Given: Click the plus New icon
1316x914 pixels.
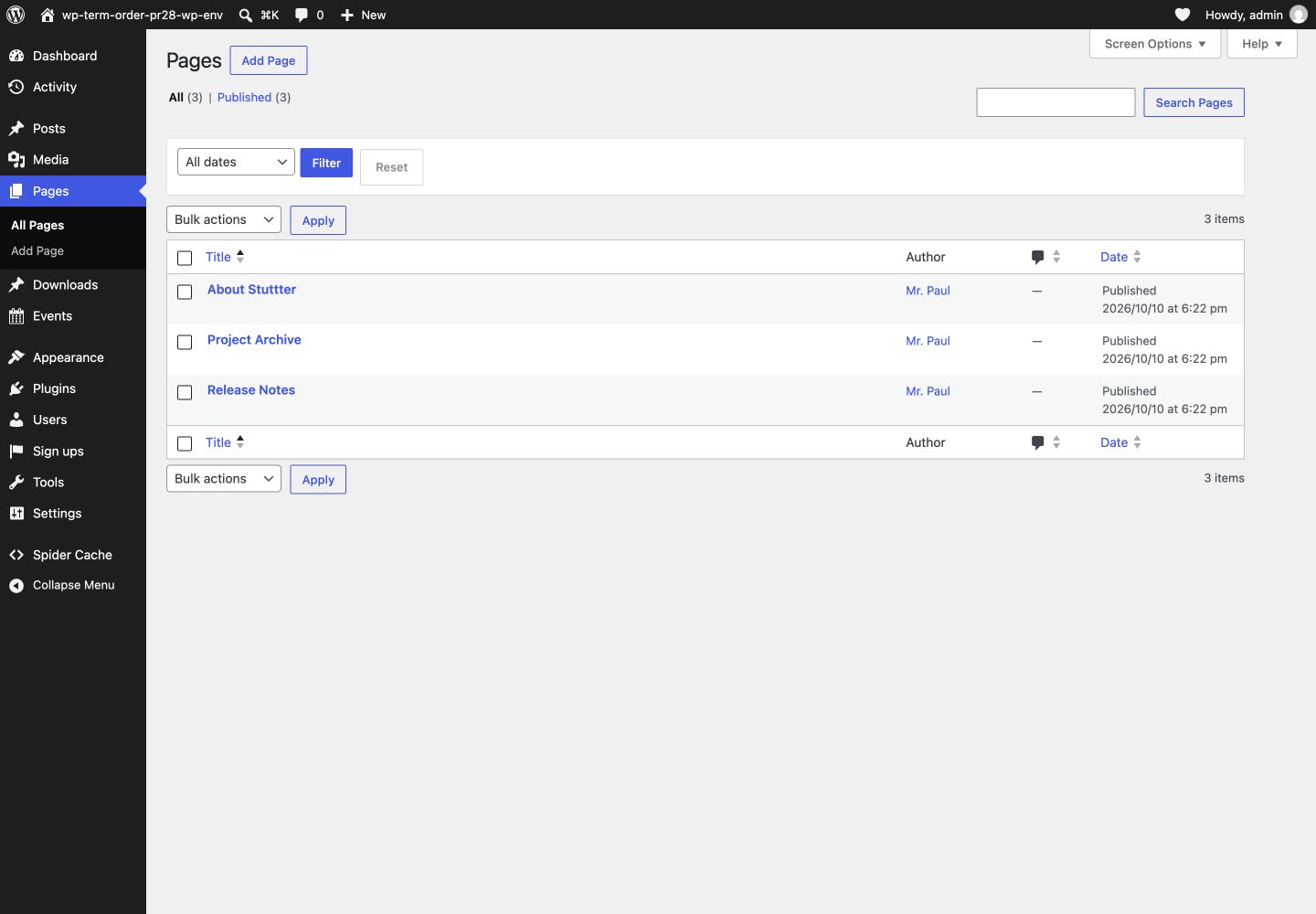Looking at the screenshot, I should tap(347, 15).
